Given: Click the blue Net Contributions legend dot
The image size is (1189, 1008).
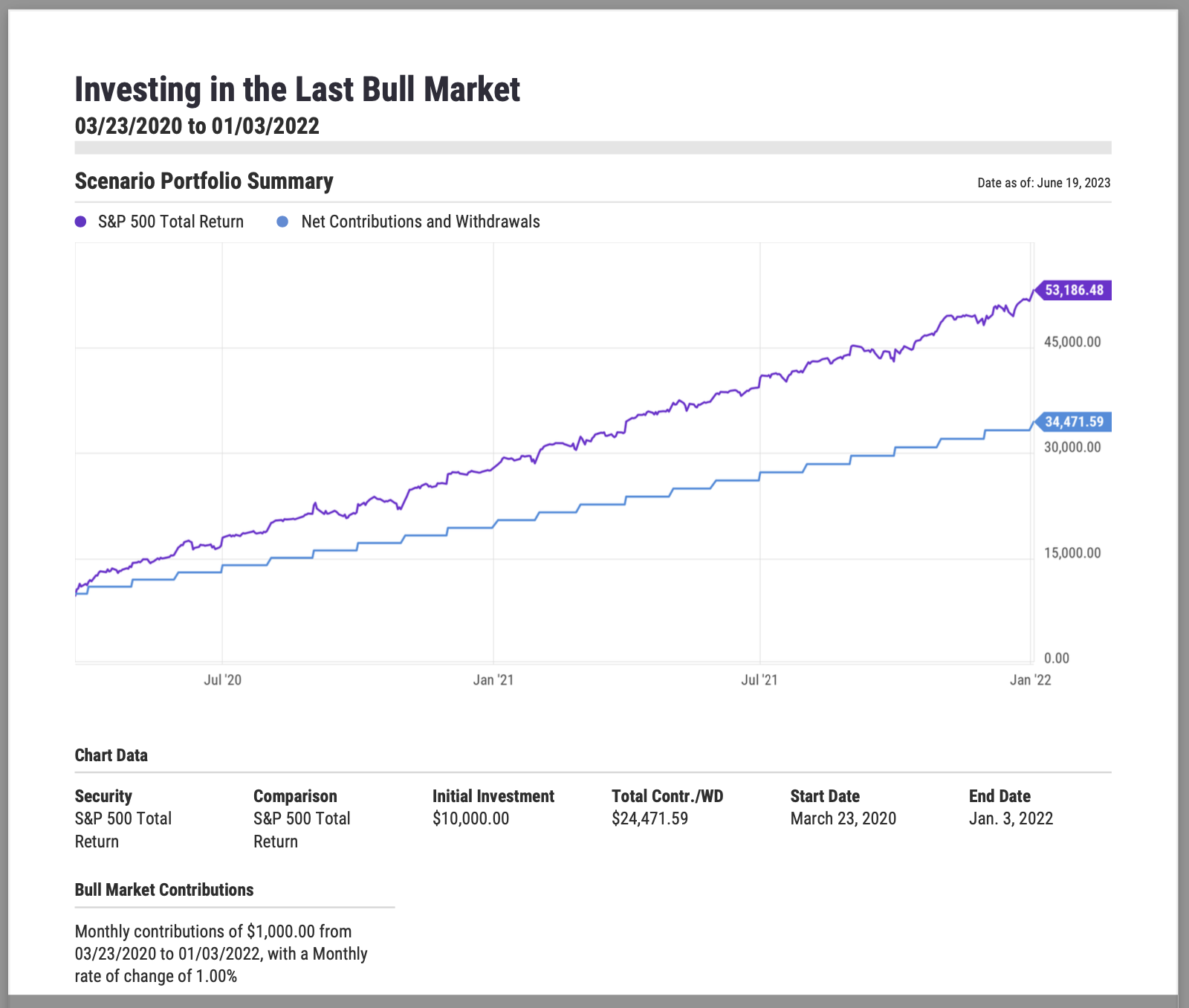Looking at the screenshot, I should 282,222.
